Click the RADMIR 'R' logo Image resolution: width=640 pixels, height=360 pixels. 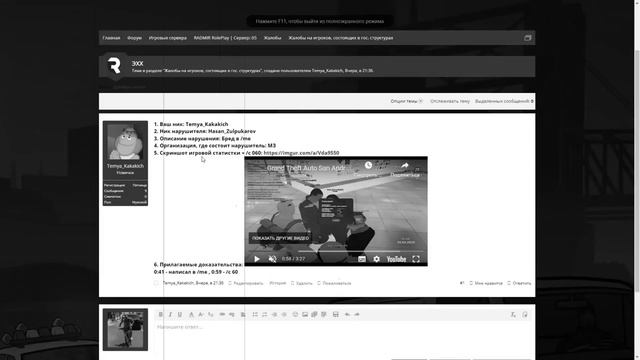pos(114,66)
